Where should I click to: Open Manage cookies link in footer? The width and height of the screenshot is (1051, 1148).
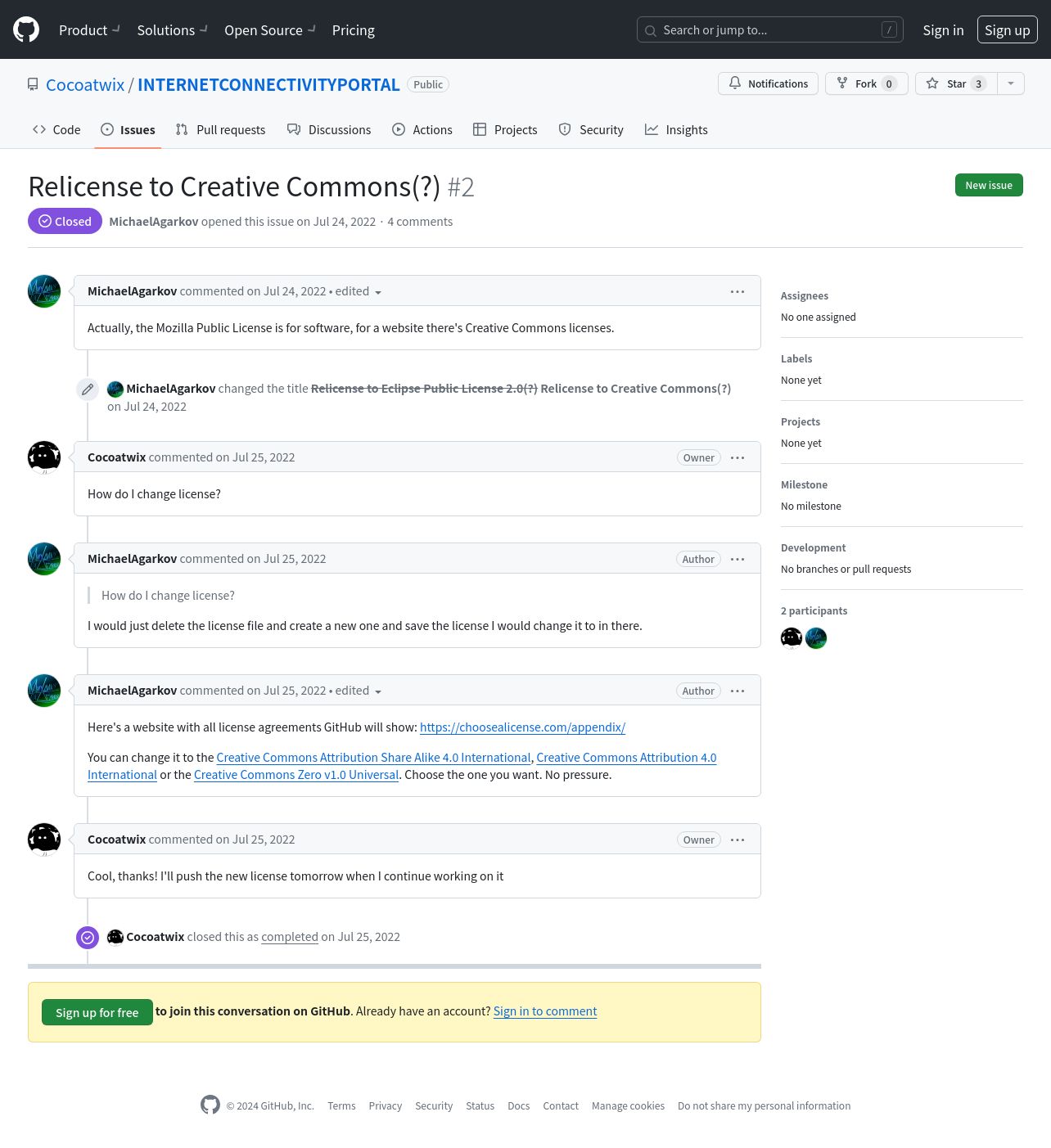pos(628,1105)
